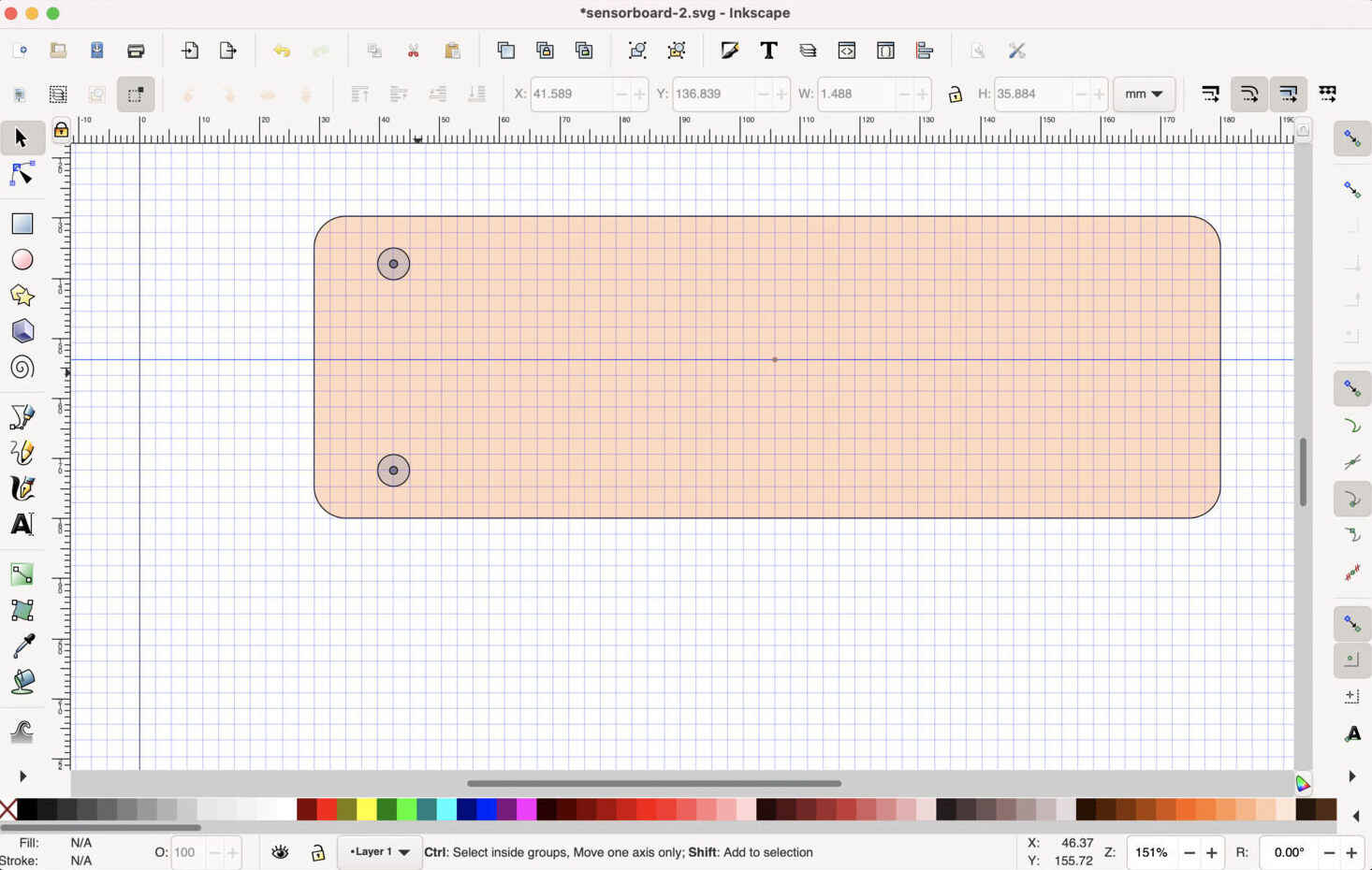Toggle scale stroke width option
The image size is (1372, 870).
point(1210,94)
